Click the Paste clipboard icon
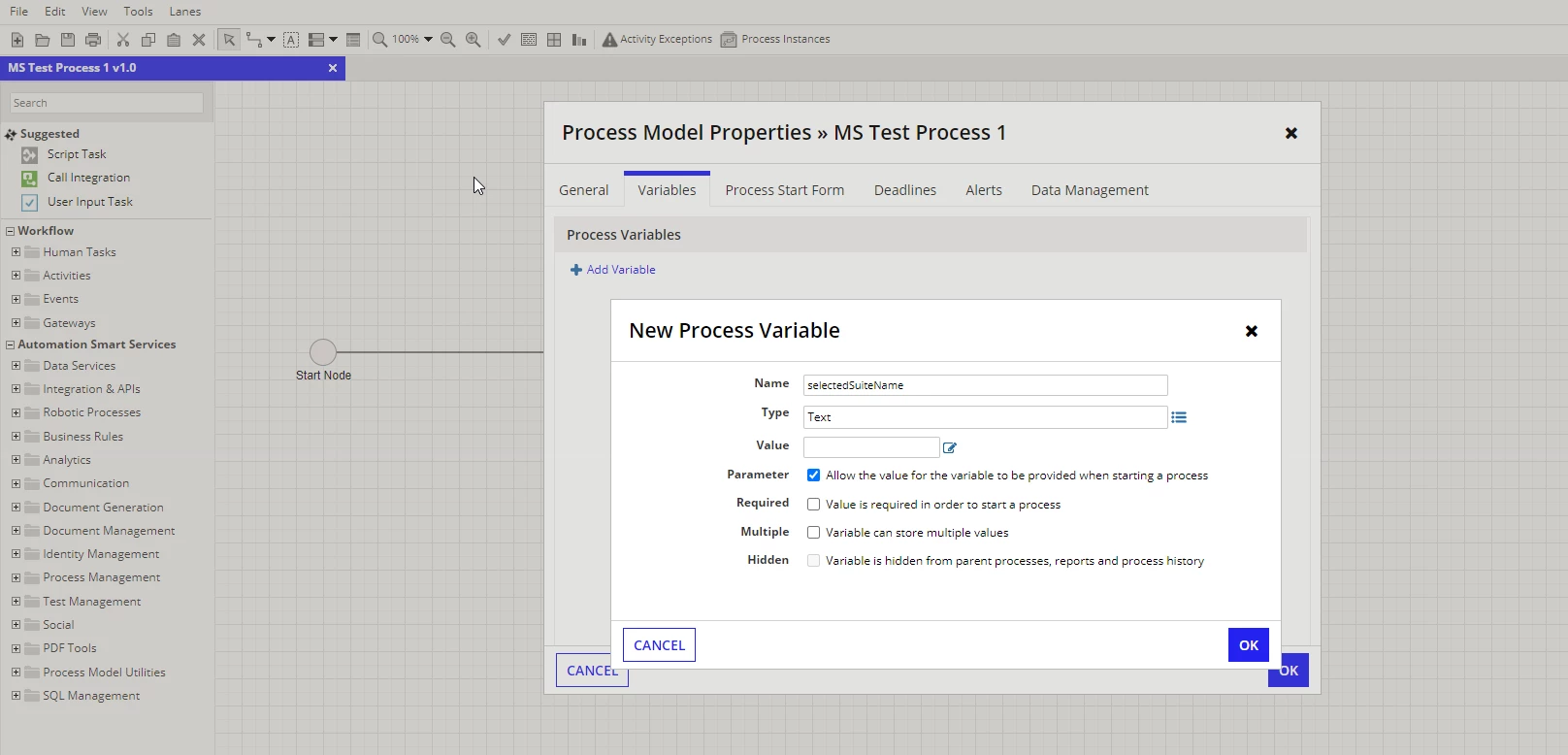This screenshot has width=1568, height=755. (174, 40)
